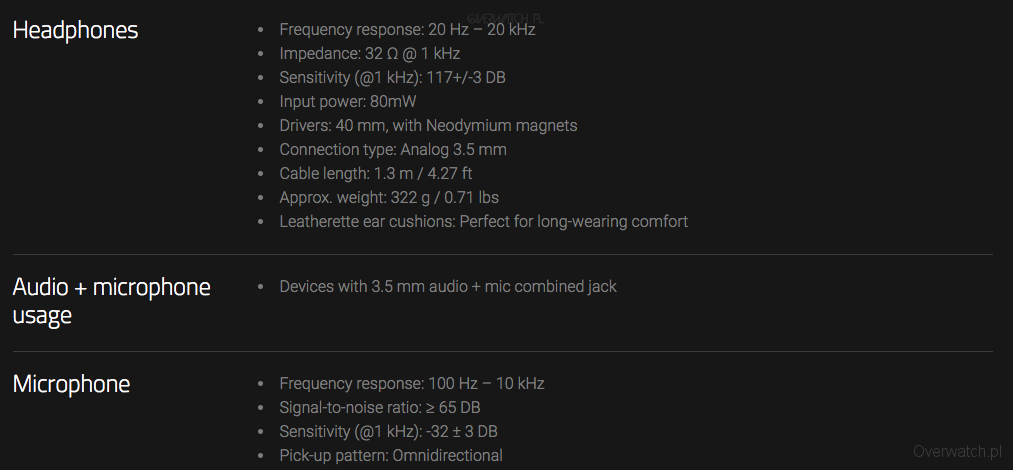Click the Headphones section heading

75,30
